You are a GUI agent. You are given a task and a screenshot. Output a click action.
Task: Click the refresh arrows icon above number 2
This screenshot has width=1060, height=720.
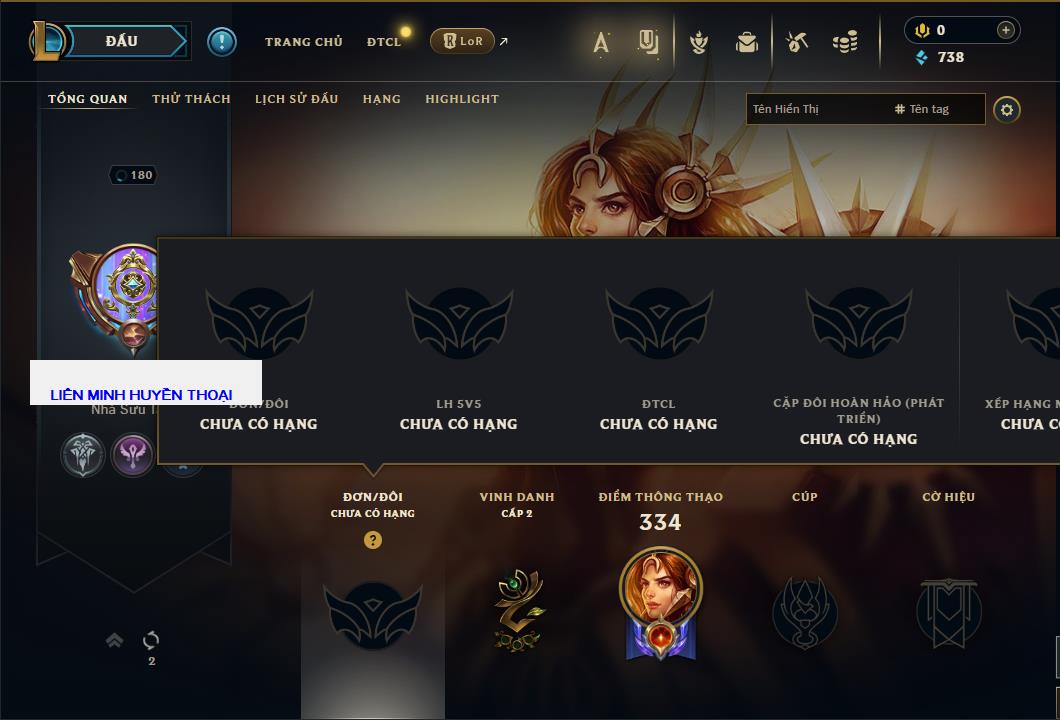[151, 640]
